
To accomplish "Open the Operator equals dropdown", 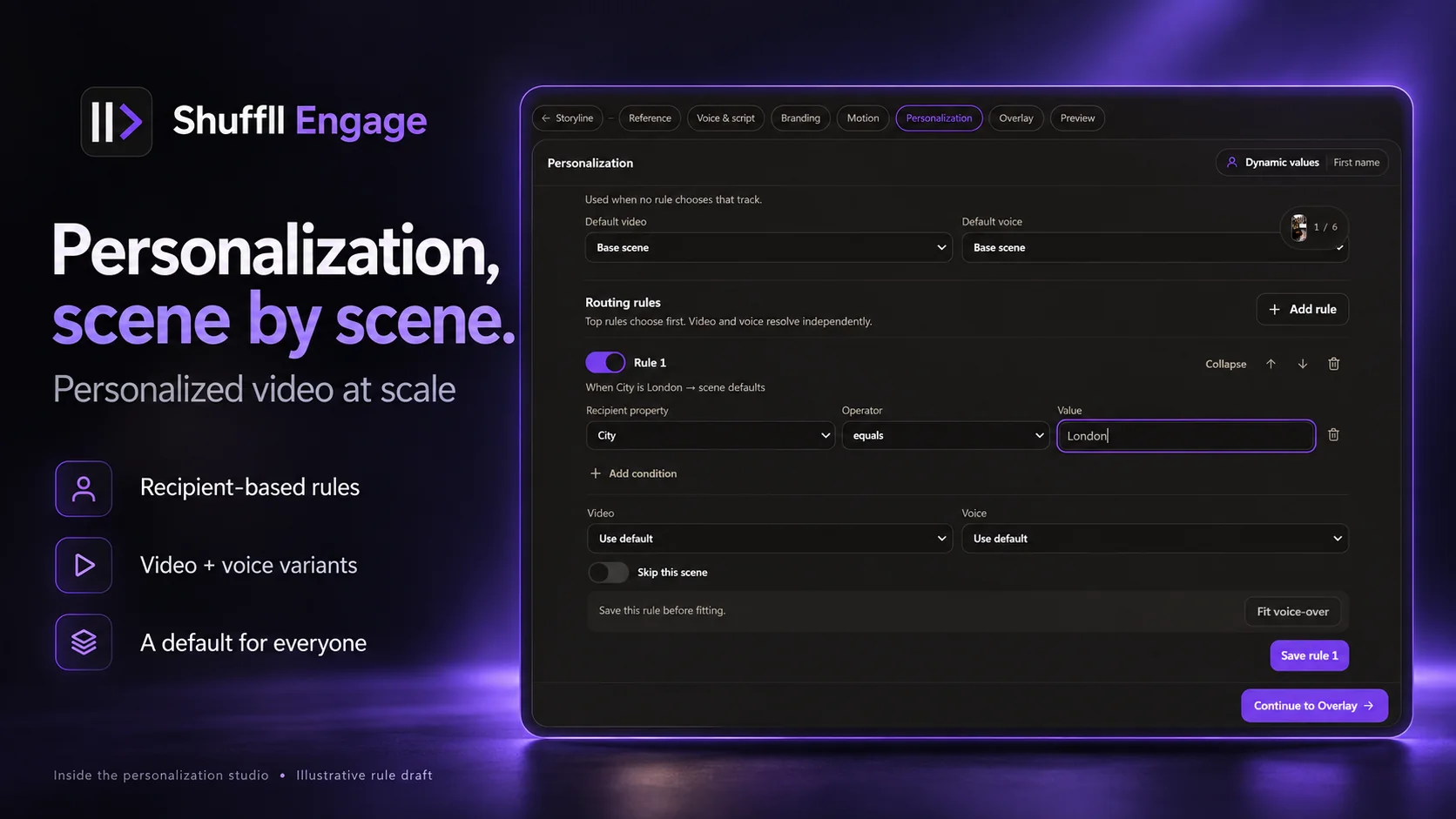I will click(946, 435).
